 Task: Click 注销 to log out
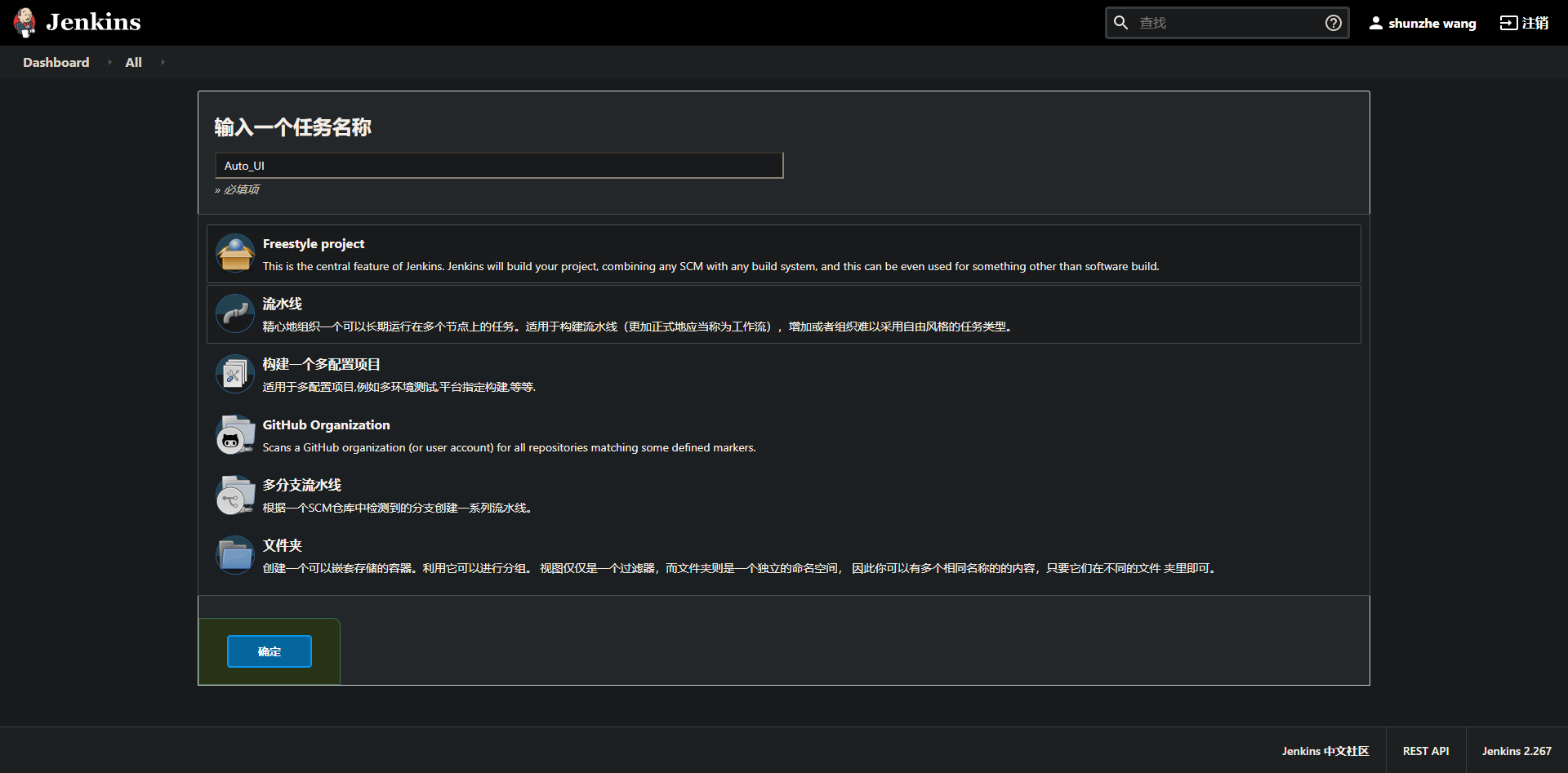[x=1535, y=23]
